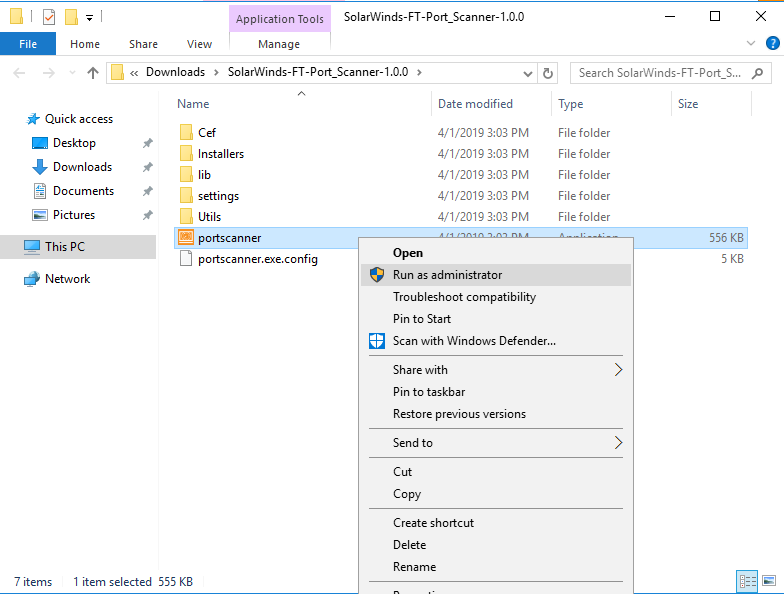Choose Open in the context menu
Viewport: 784px width, 594px height.
tap(496, 252)
